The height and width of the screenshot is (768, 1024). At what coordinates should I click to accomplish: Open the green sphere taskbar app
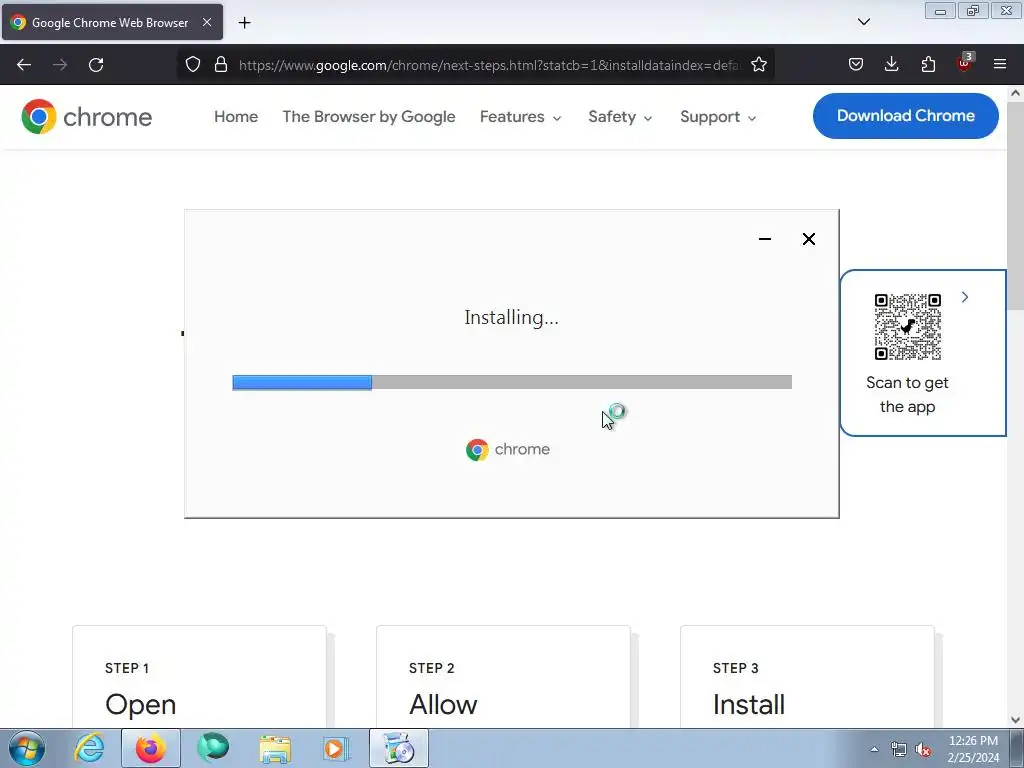[x=213, y=748]
